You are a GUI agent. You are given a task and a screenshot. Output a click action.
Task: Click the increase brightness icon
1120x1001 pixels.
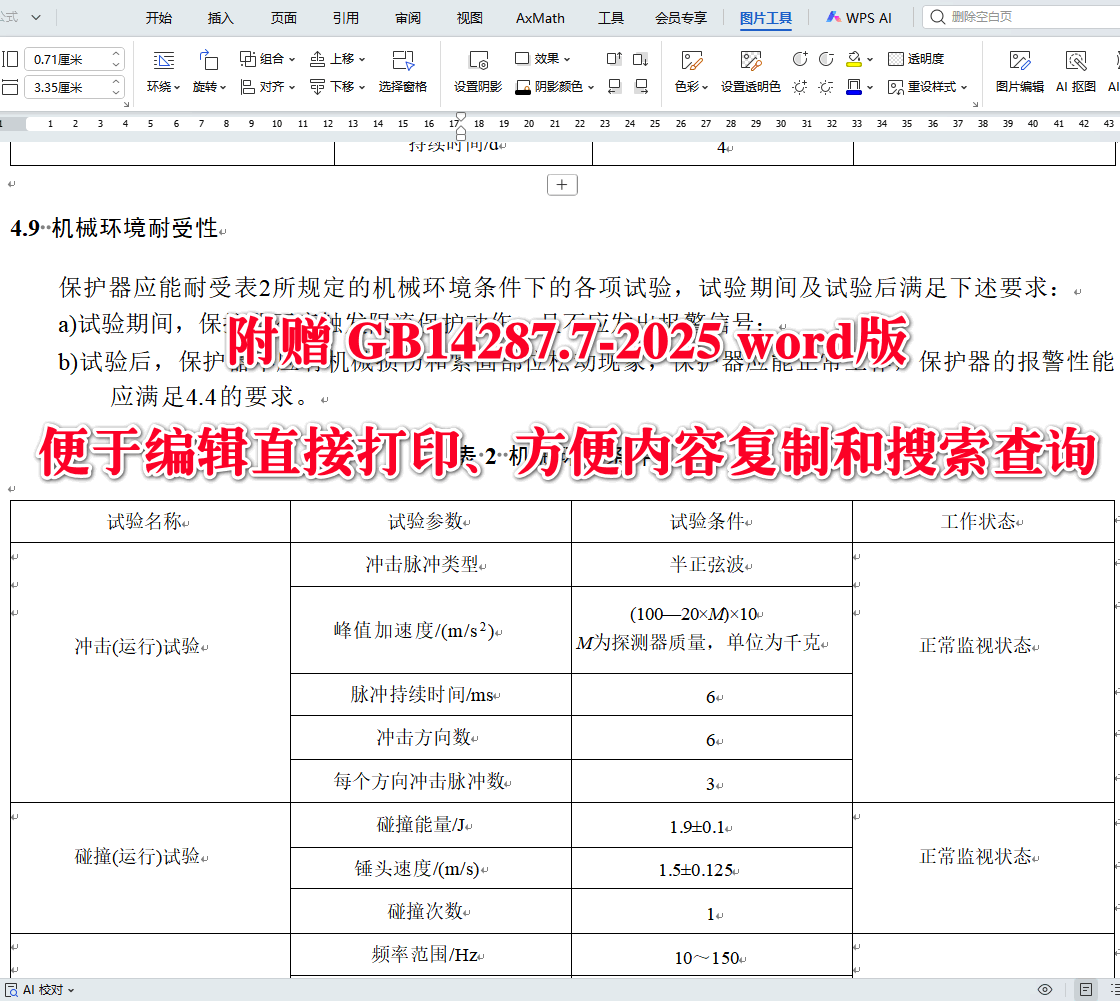(x=799, y=87)
